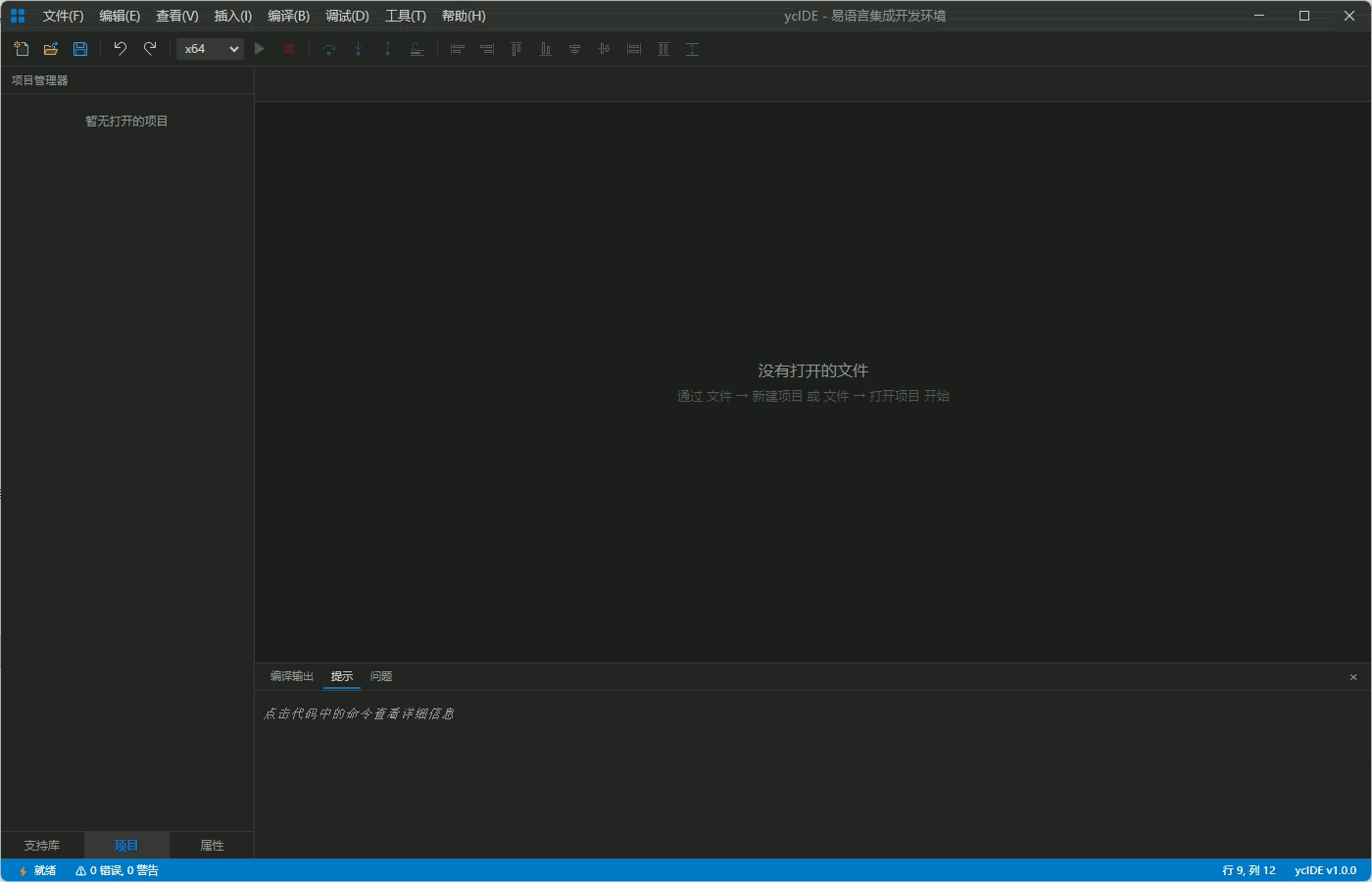Viewport: 1372px width, 882px height.
Task: Close the bottom output panel
Action: coord(1353,677)
